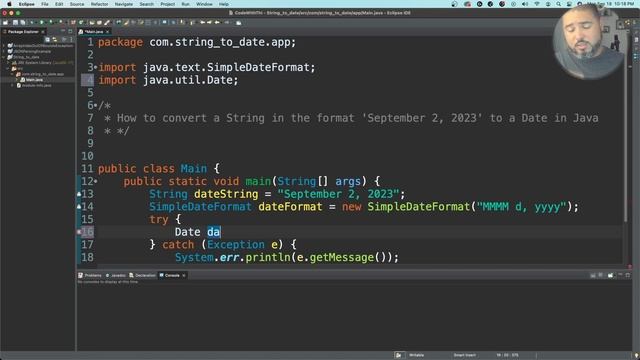The height and width of the screenshot is (360, 640).
Task: Select Main.java in Package Explorer
Action: 34,80
